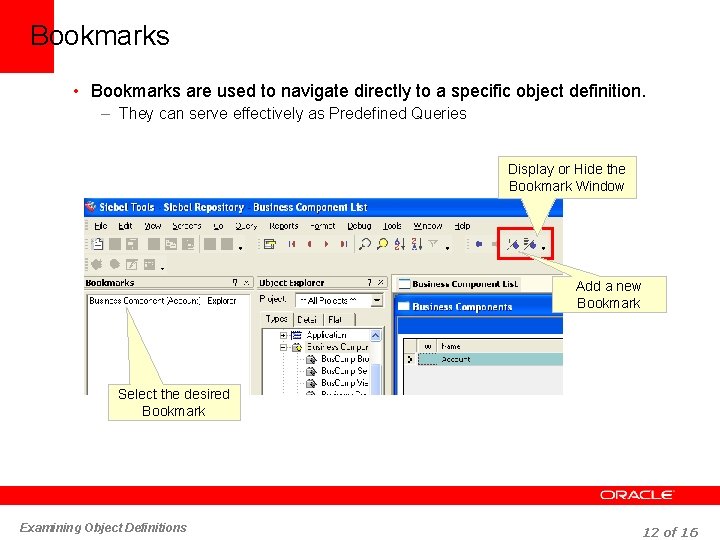
Task: Open the Tools menu
Action: click(x=392, y=226)
